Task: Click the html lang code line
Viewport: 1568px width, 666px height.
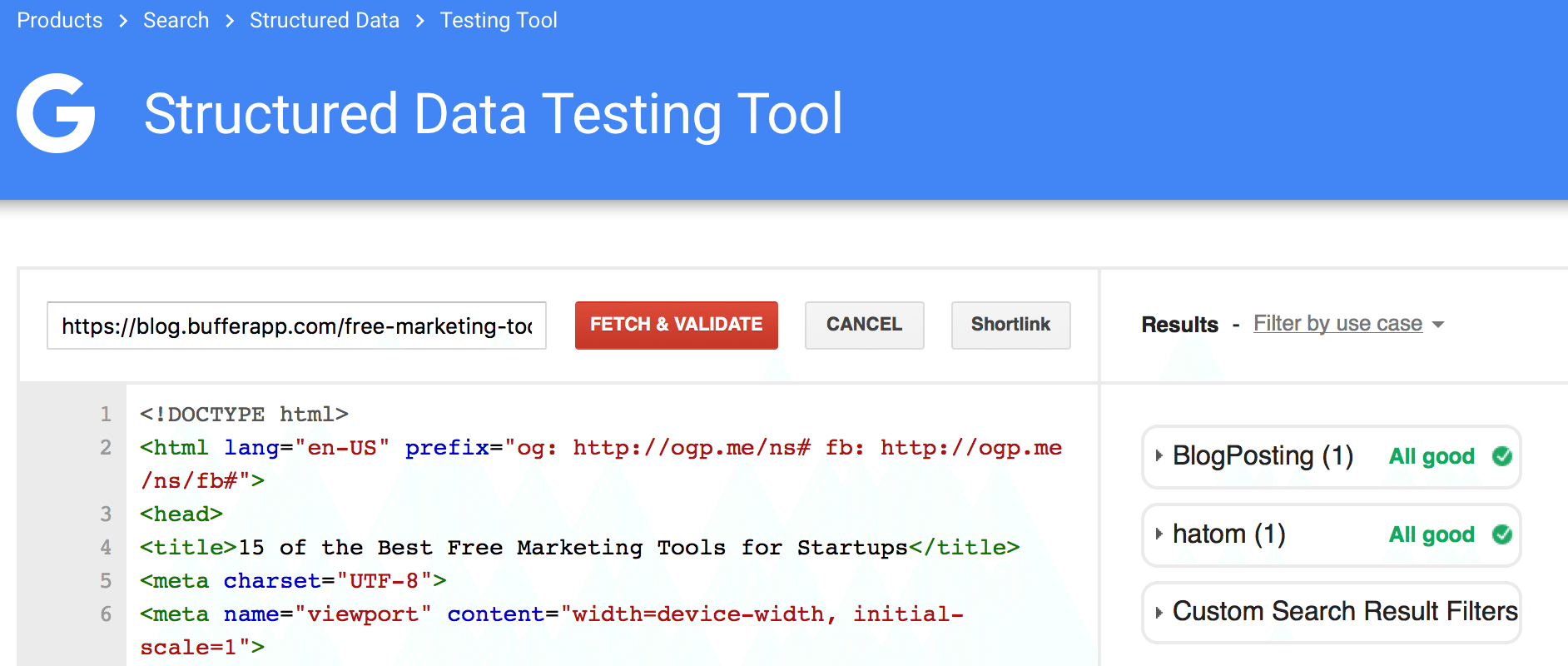Action: point(601,464)
